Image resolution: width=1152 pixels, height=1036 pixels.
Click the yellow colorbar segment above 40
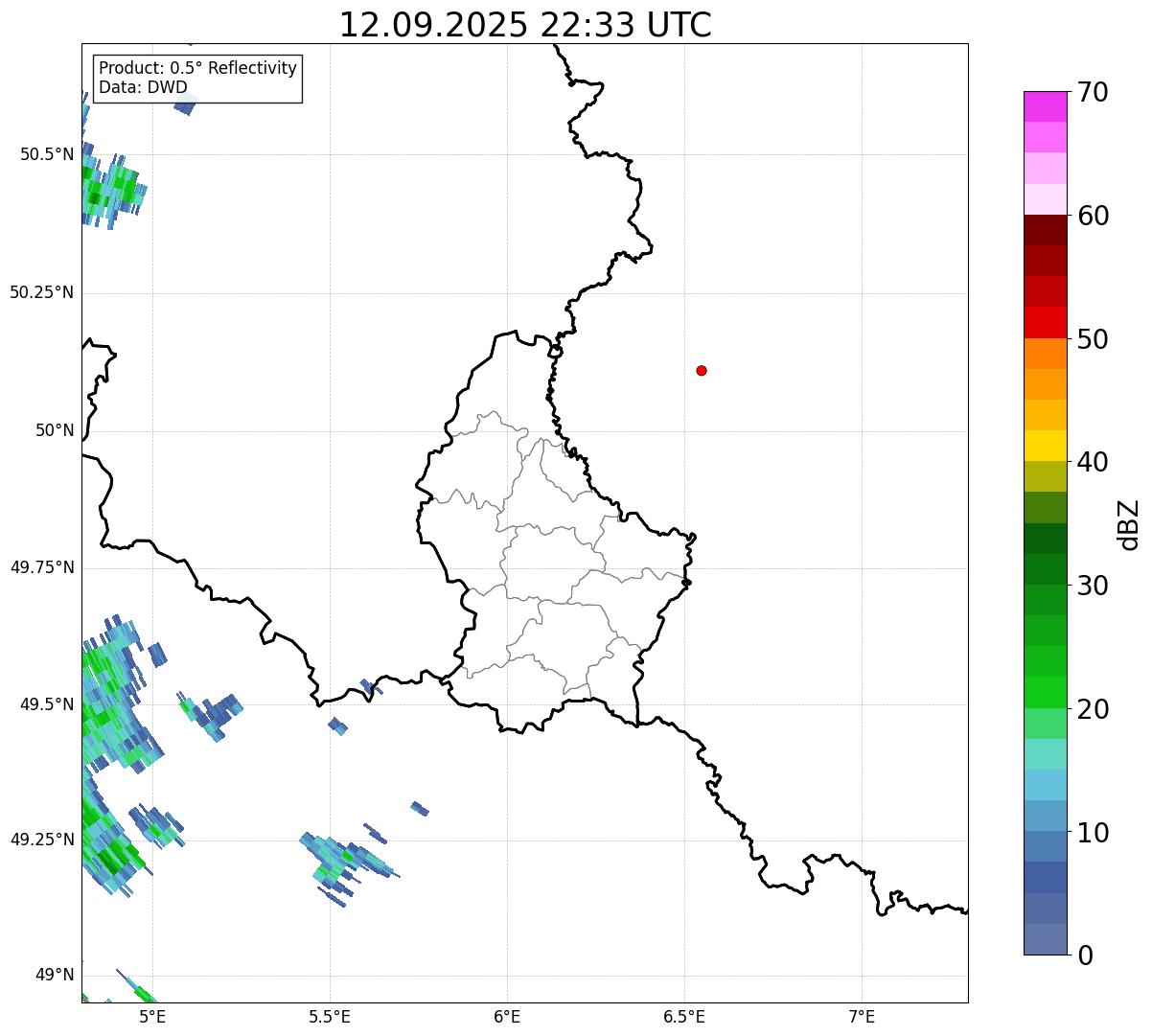coord(1045,446)
